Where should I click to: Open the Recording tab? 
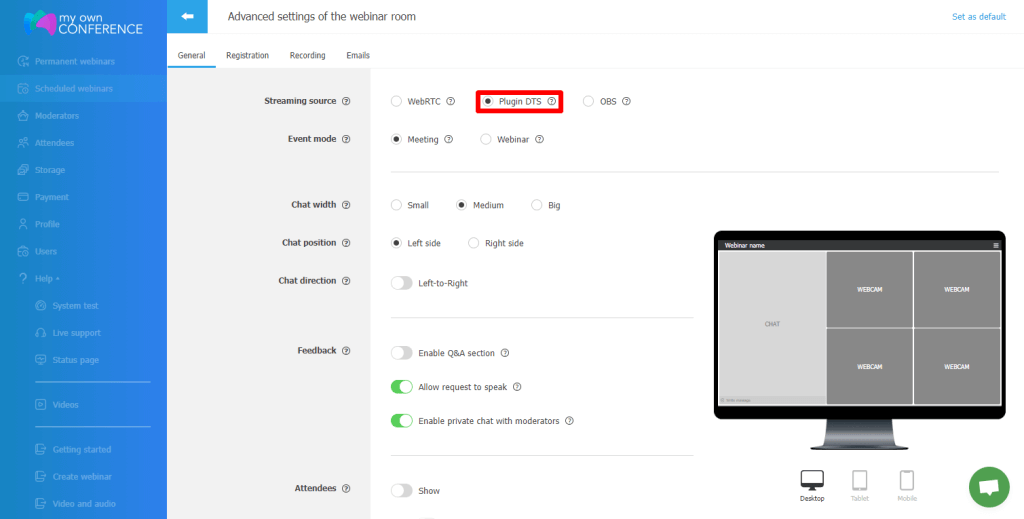tap(307, 55)
